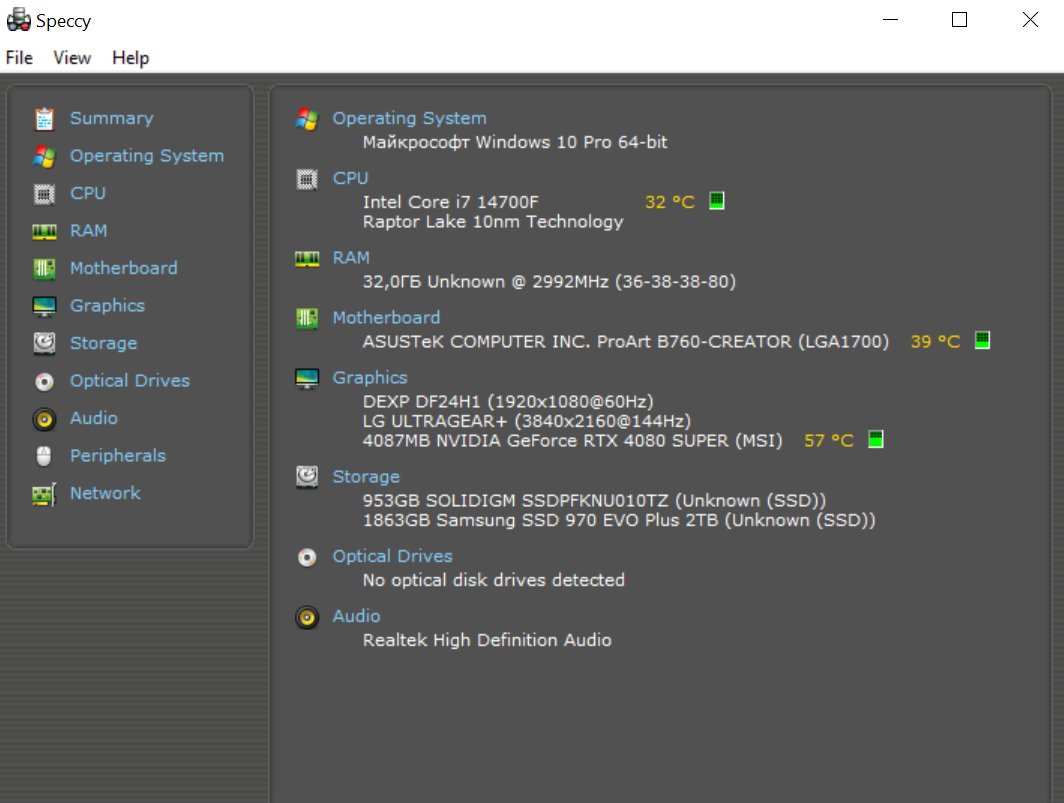
Task: Click the Storage hard drive sidebar icon
Action: pyautogui.click(x=44, y=343)
